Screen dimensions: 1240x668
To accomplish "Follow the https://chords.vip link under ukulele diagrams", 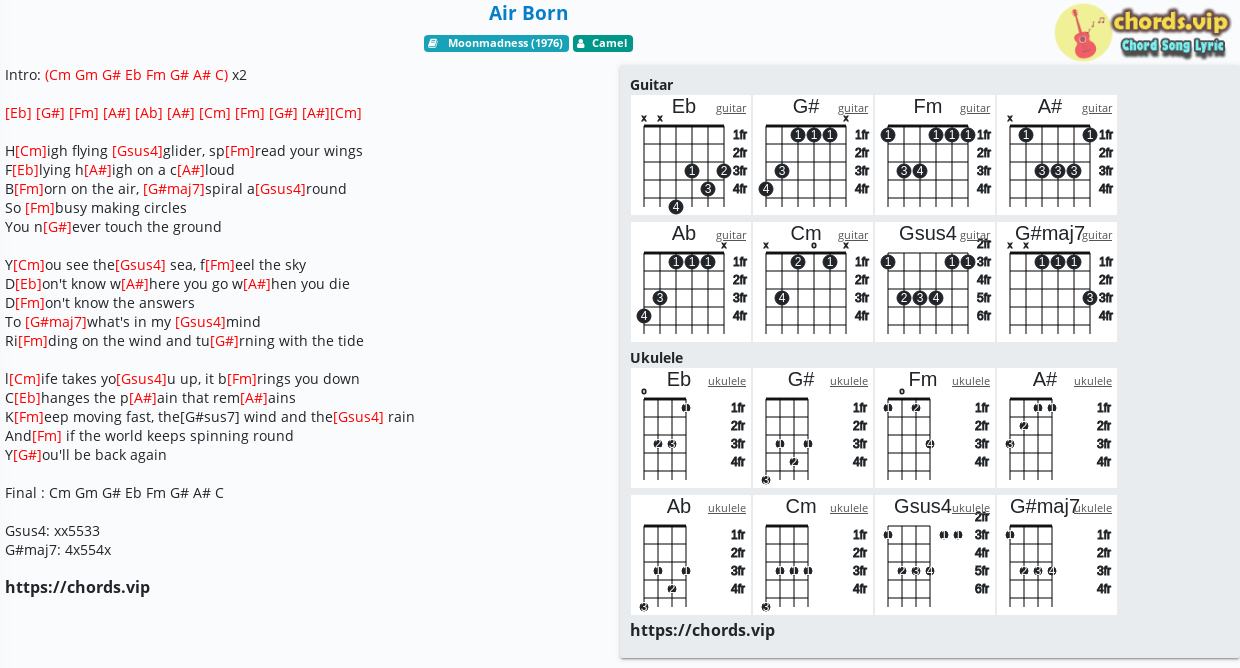I will [x=702, y=630].
